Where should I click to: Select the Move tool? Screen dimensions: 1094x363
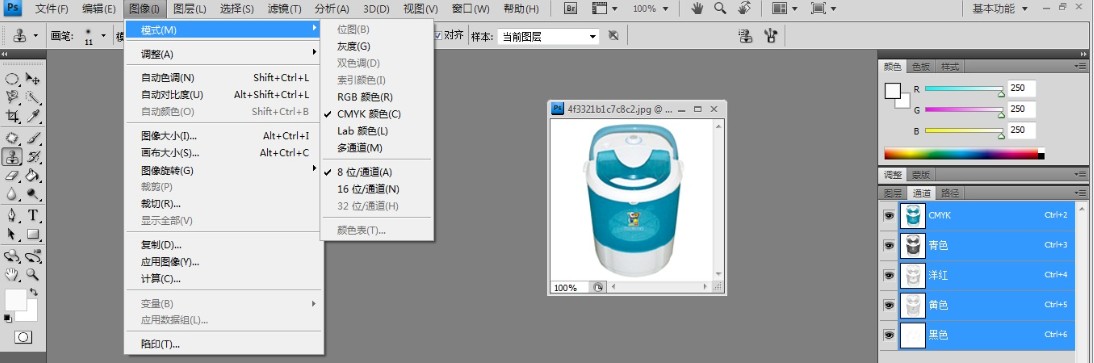[33, 78]
